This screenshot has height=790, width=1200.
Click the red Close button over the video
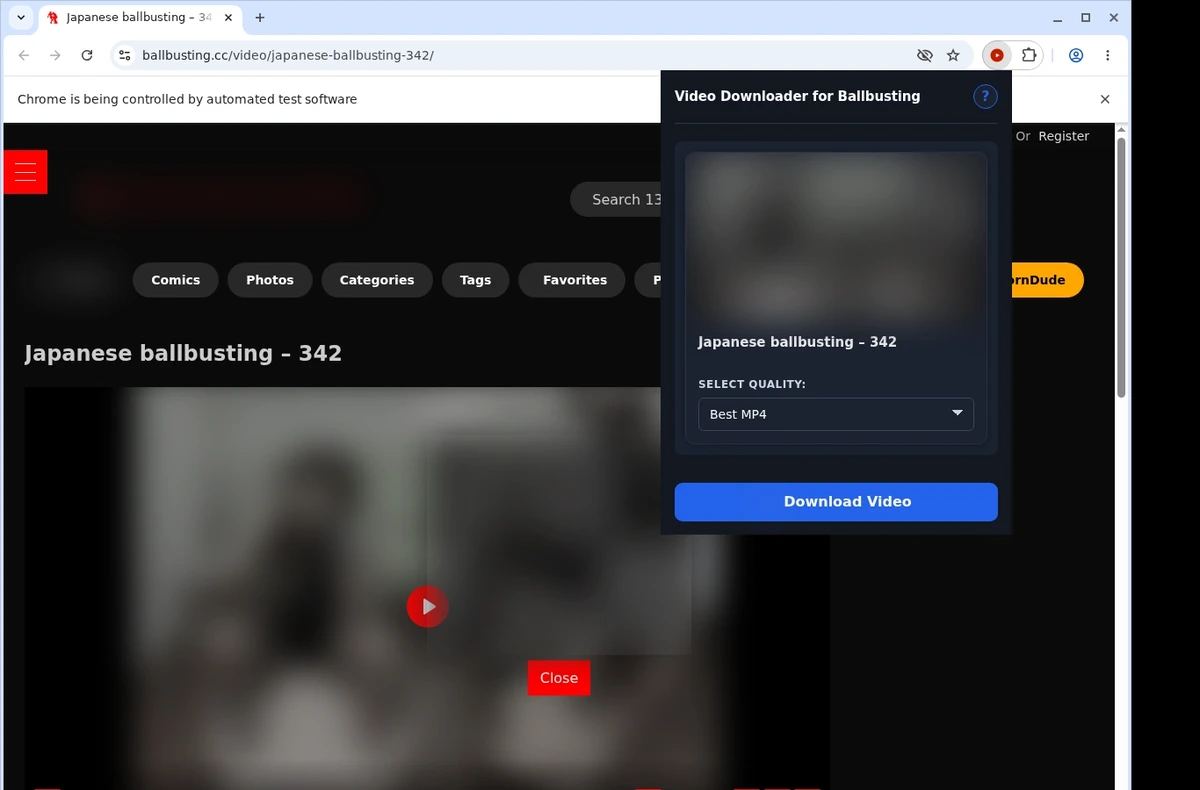559,678
